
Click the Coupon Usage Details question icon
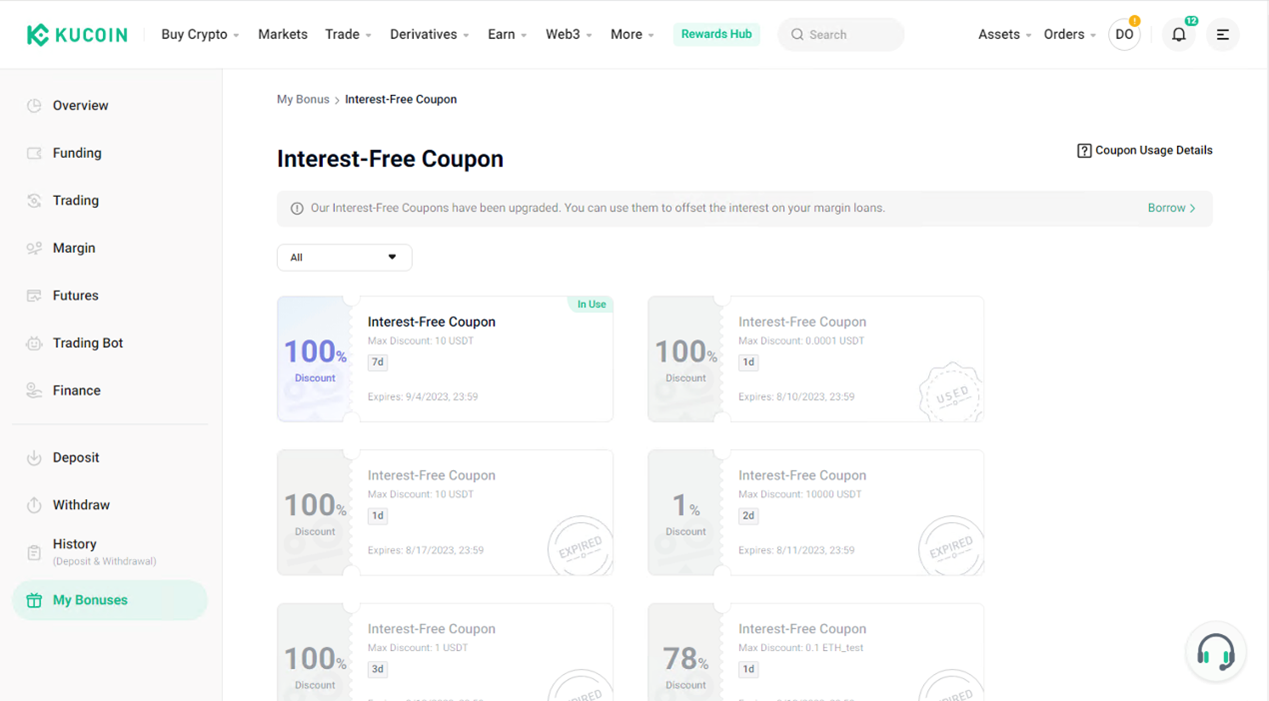(1084, 151)
